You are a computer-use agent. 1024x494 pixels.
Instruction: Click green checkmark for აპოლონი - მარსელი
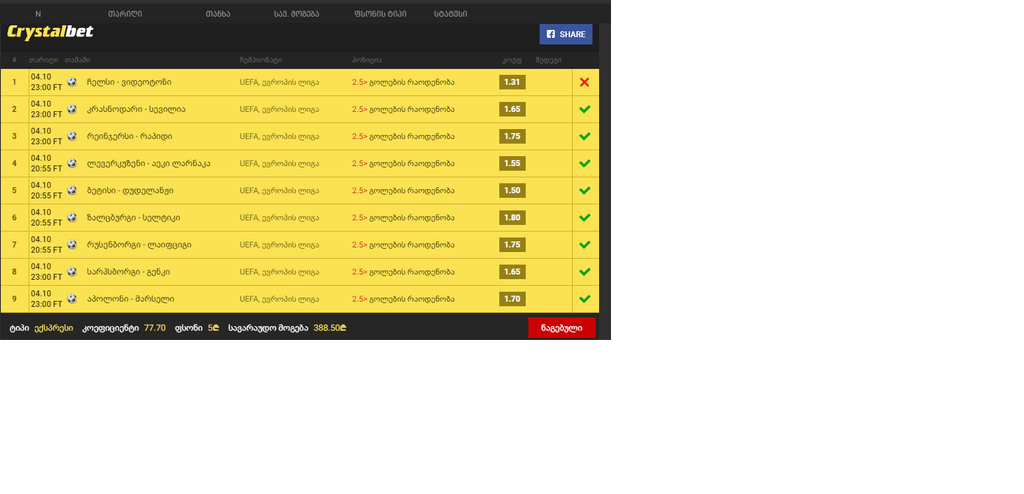pyautogui.click(x=584, y=299)
